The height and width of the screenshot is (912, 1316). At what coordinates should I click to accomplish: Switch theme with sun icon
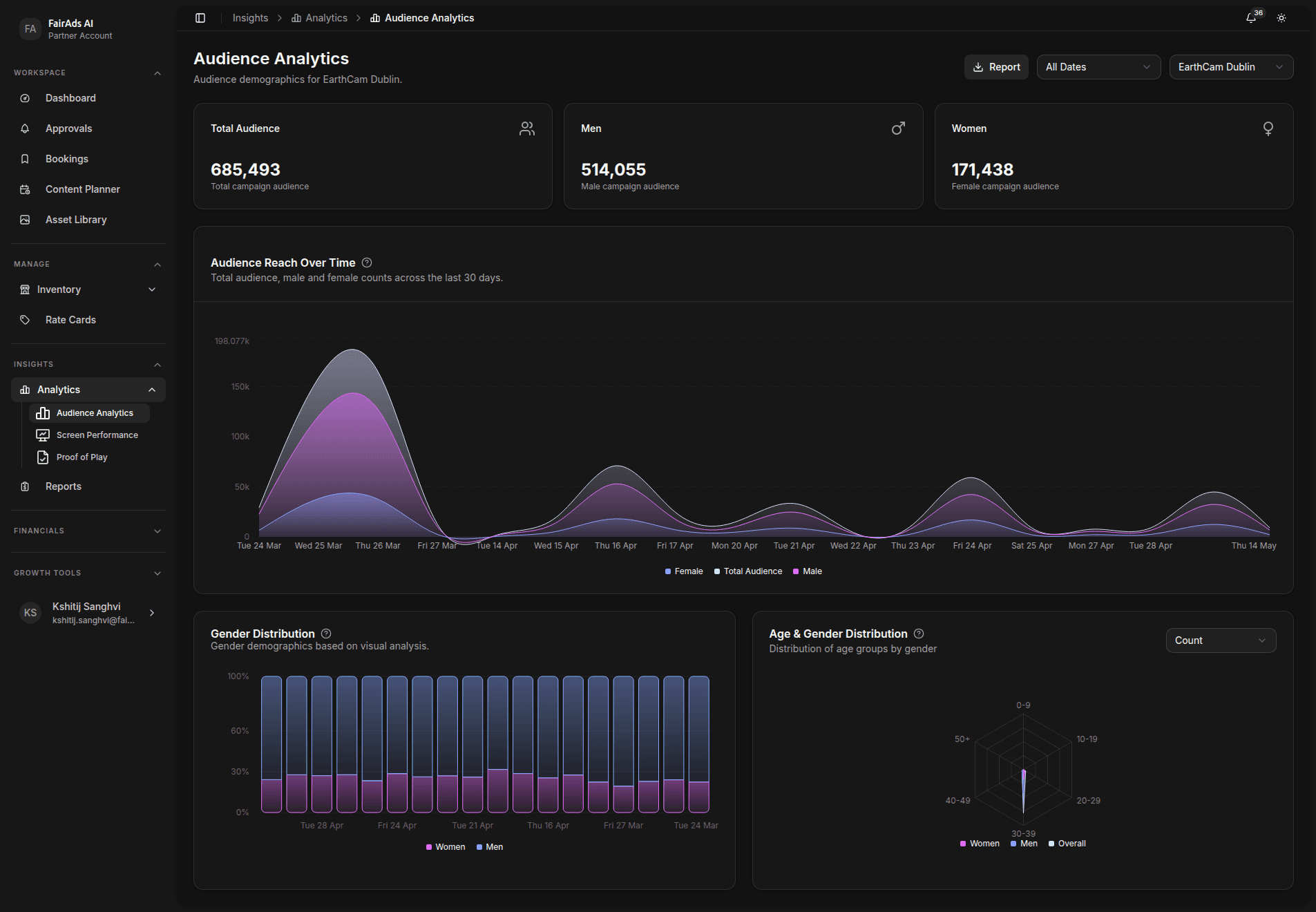(x=1281, y=18)
